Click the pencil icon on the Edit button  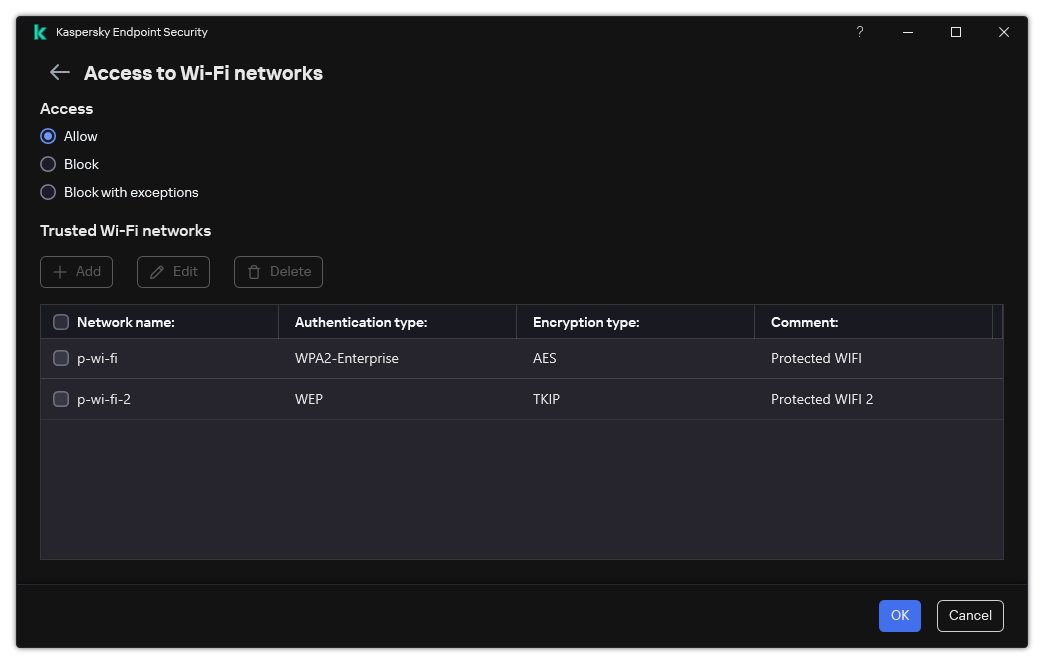click(158, 271)
